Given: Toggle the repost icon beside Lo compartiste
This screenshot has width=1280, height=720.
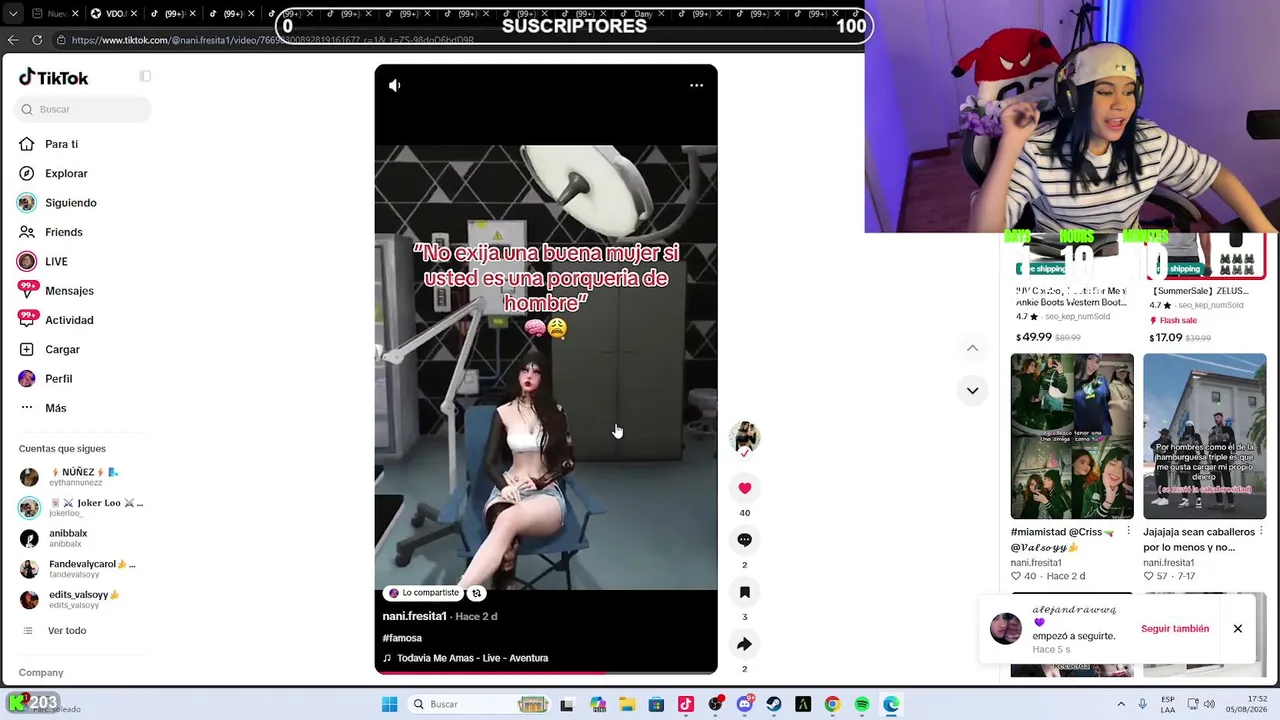Looking at the screenshot, I should point(477,593).
